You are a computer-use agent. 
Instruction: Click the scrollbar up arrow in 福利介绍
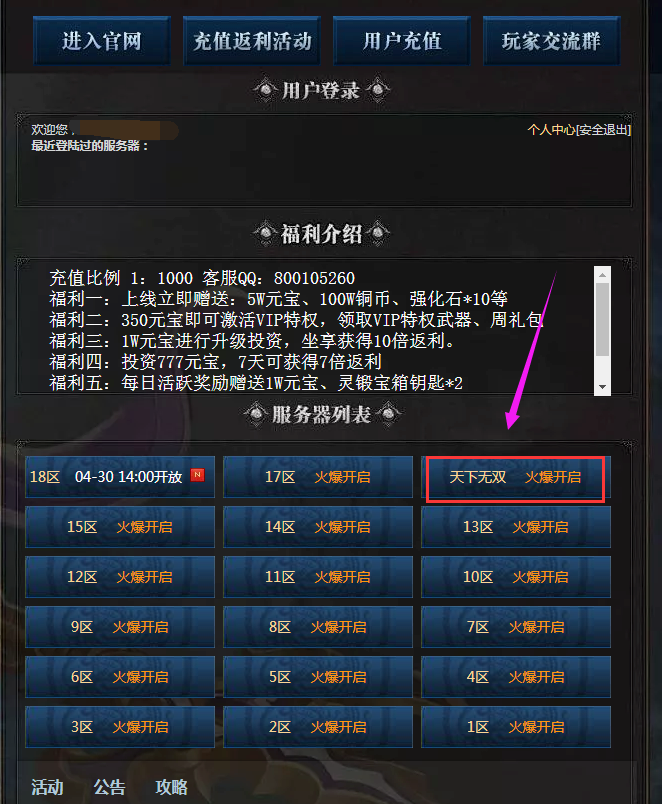pos(603,275)
